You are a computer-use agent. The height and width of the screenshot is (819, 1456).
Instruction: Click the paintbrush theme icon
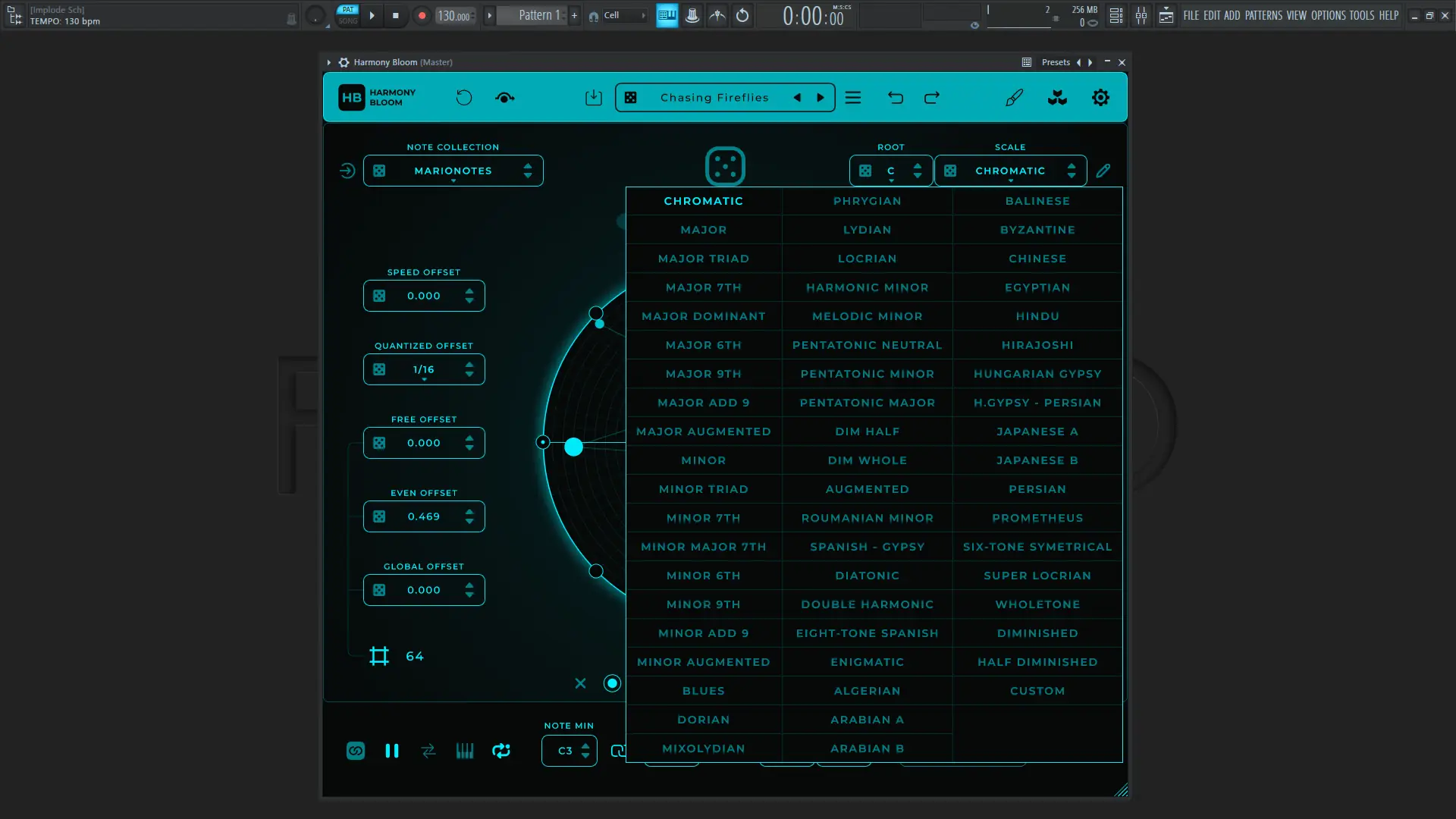click(1014, 98)
